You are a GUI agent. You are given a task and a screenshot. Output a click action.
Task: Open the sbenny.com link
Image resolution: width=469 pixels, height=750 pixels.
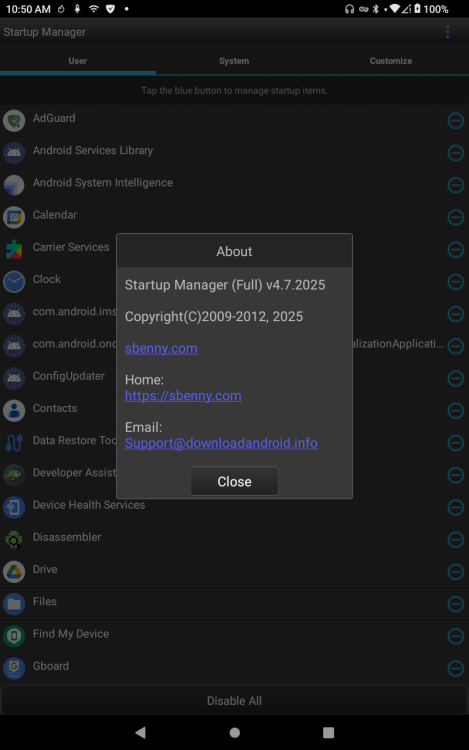pos(161,348)
